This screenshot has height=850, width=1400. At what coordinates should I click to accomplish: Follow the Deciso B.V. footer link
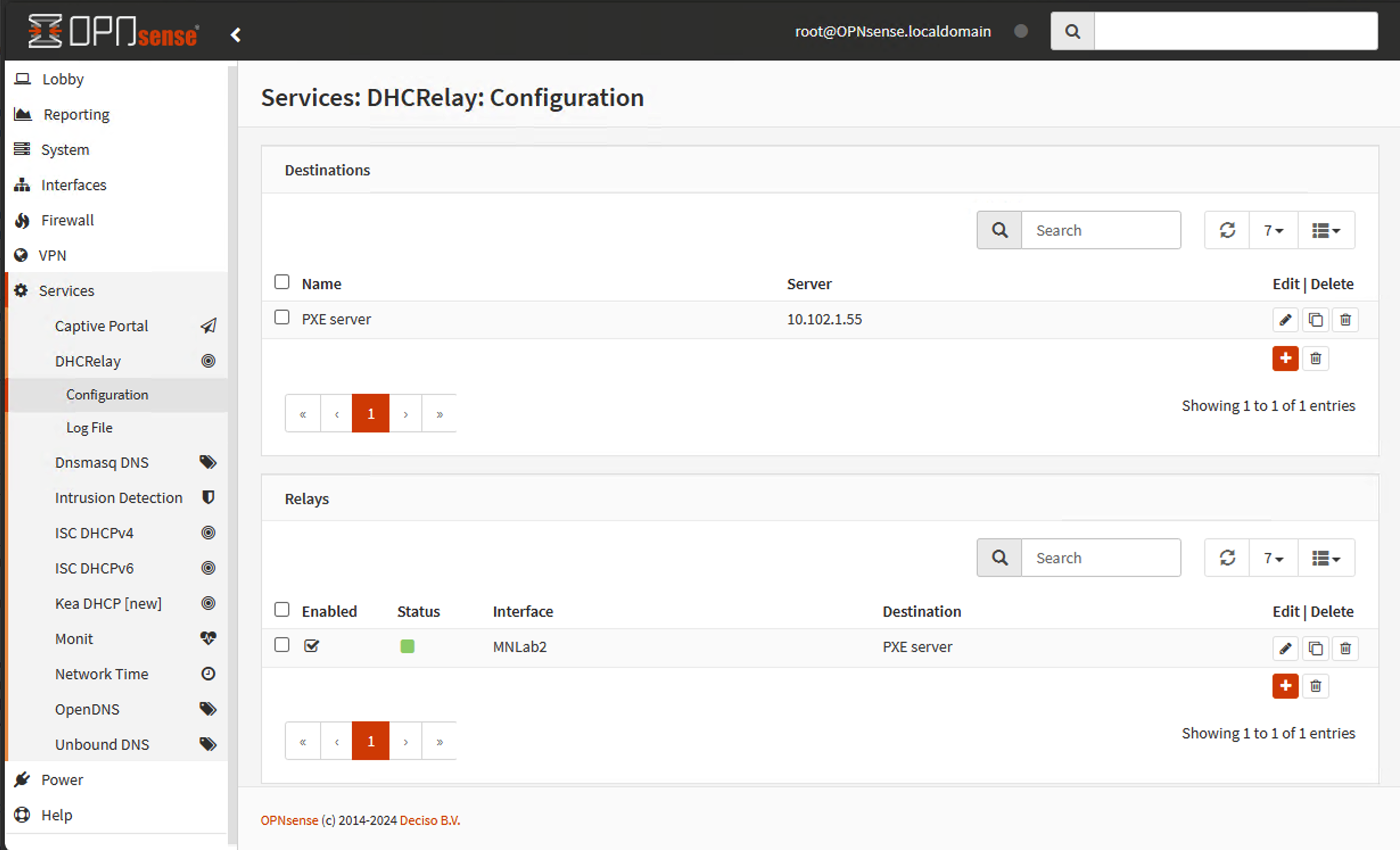point(430,820)
